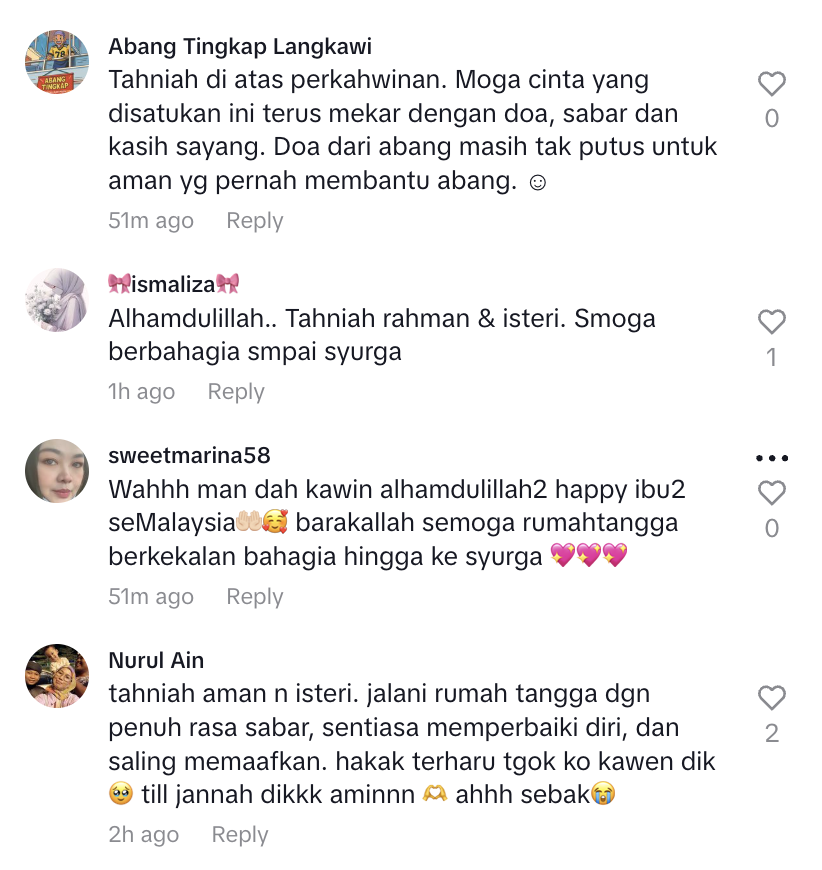This screenshot has height=870, width=822.
Task: Like Abang Tingkap Langkawi's comment with heart
Action: tap(771, 84)
